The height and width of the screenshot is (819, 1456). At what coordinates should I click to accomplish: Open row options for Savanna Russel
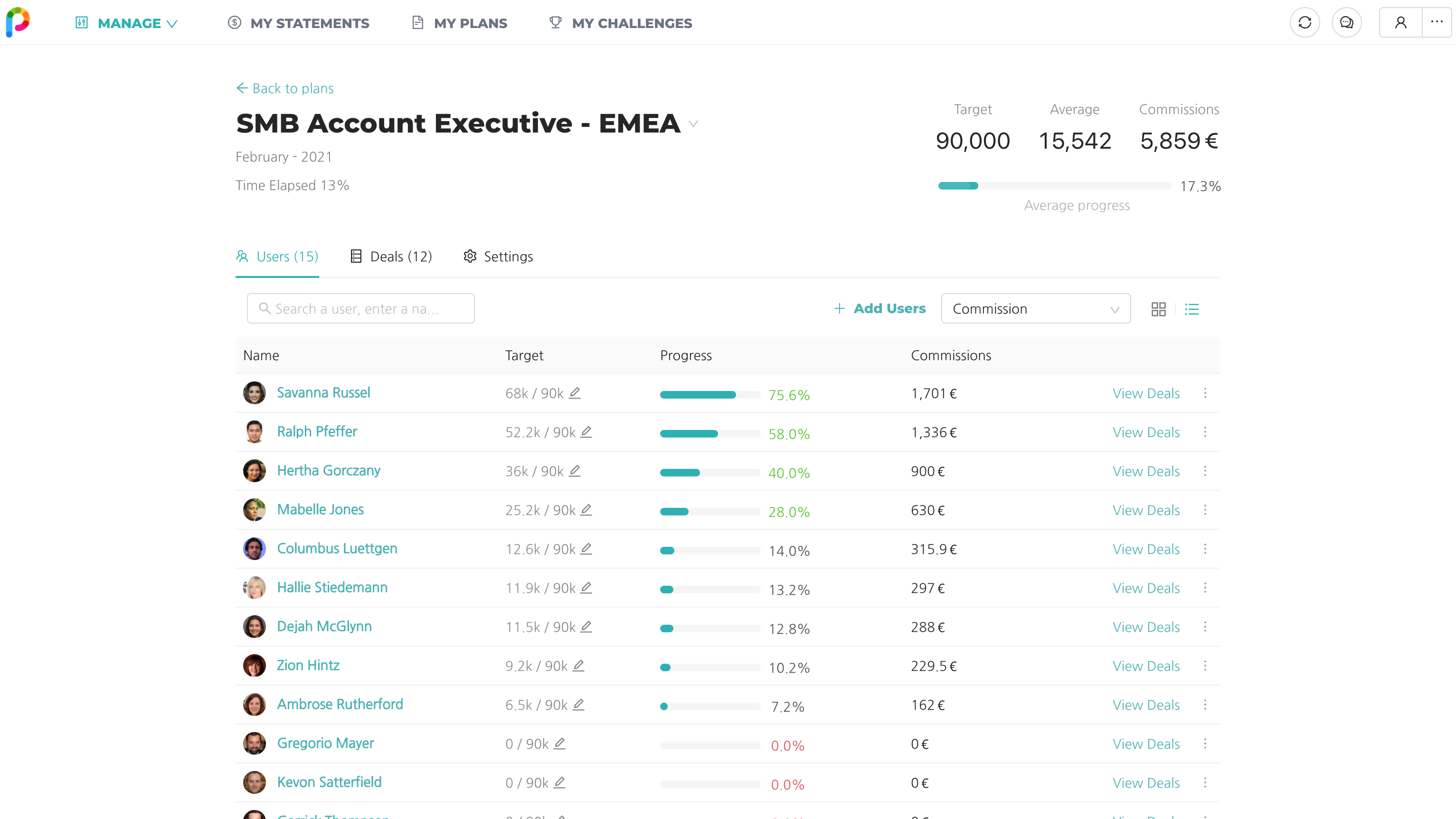pyautogui.click(x=1205, y=393)
